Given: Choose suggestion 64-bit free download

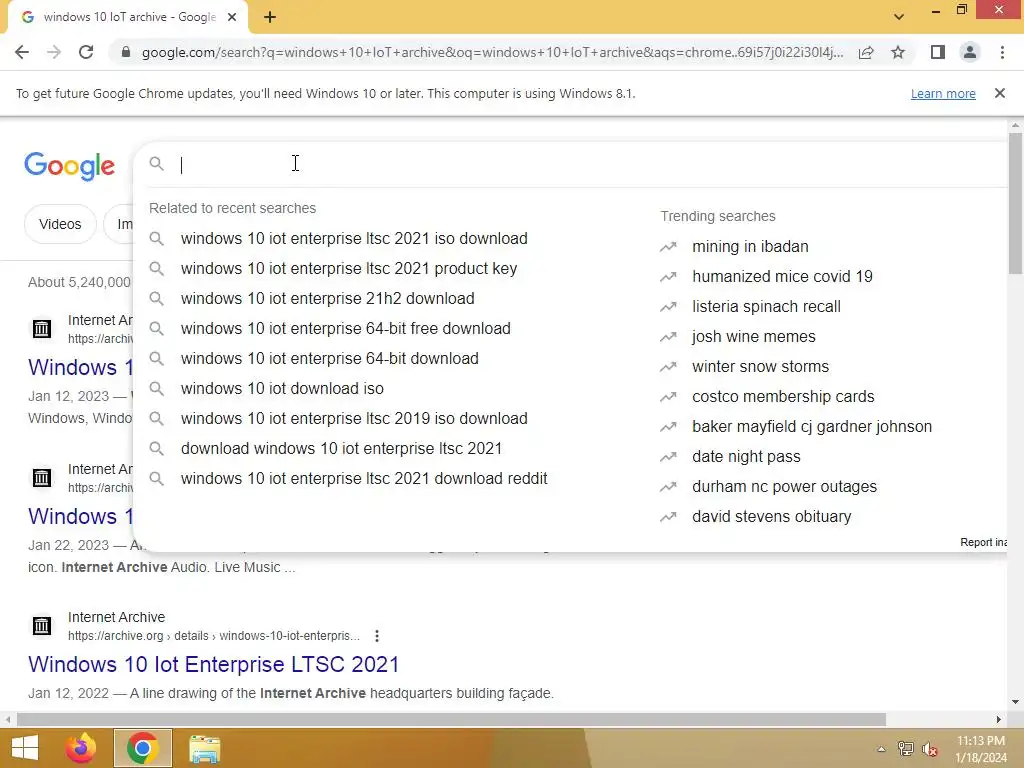Looking at the screenshot, I should click(345, 328).
